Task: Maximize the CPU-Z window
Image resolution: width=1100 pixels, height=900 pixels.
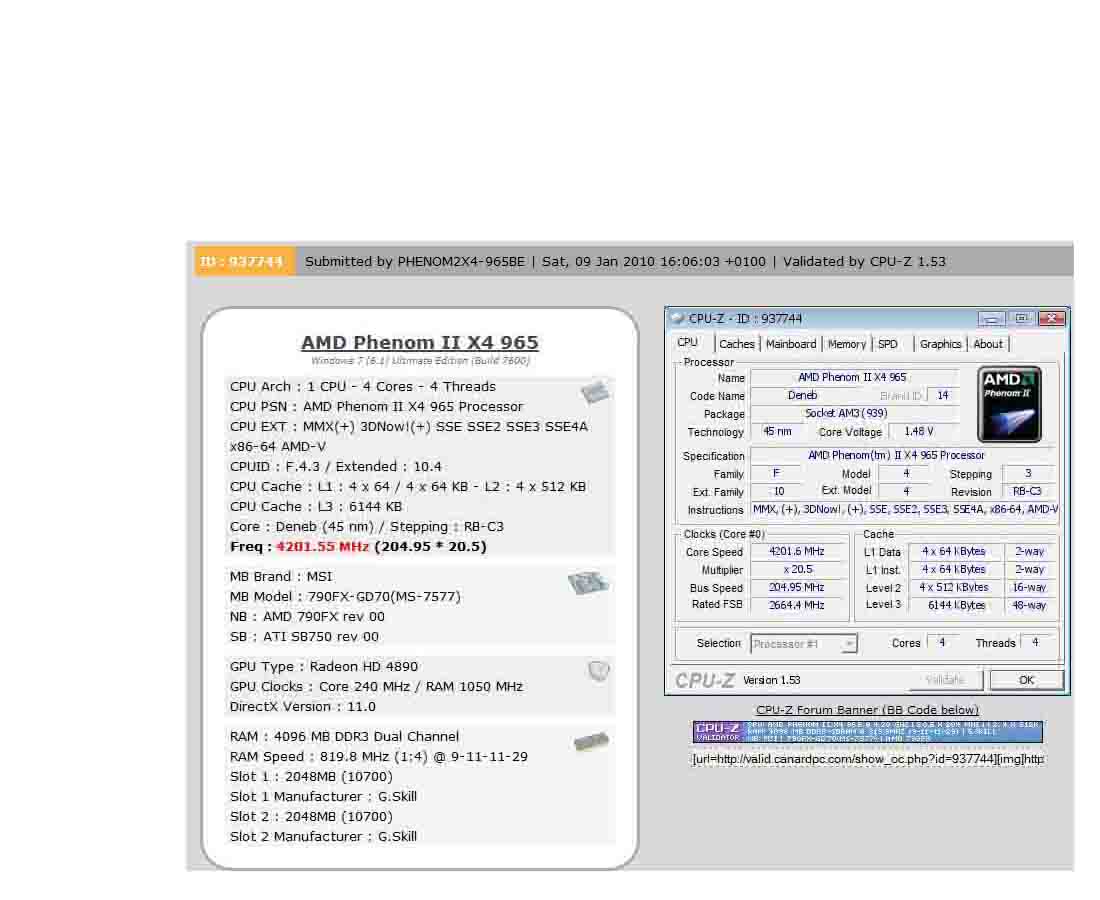Action: coord(1021,318)
